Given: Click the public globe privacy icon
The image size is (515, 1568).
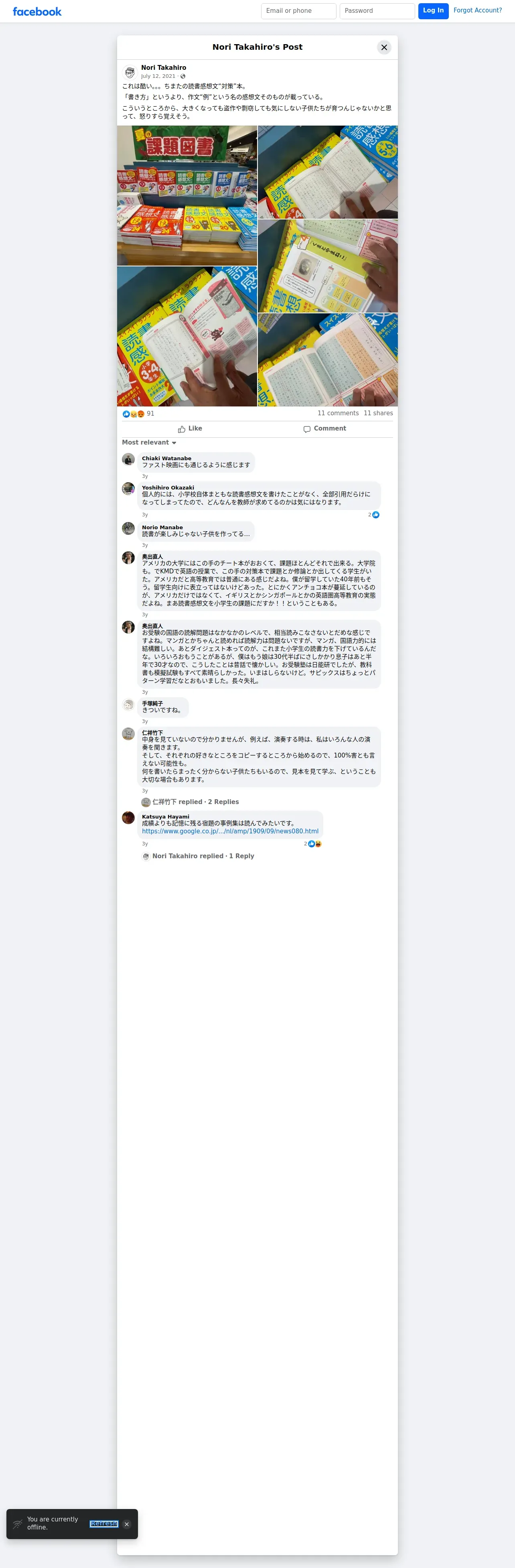Looking at the screenshot, I should pyautogui.click(x=182, y=77).
